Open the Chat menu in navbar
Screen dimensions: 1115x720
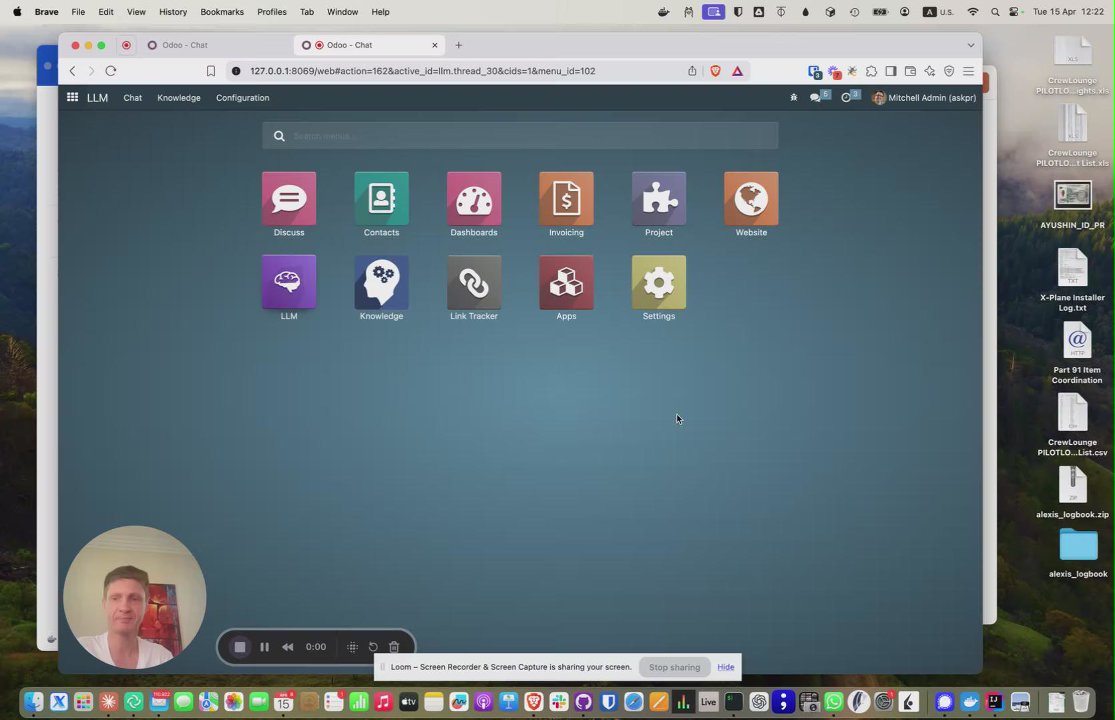[132, 97]
